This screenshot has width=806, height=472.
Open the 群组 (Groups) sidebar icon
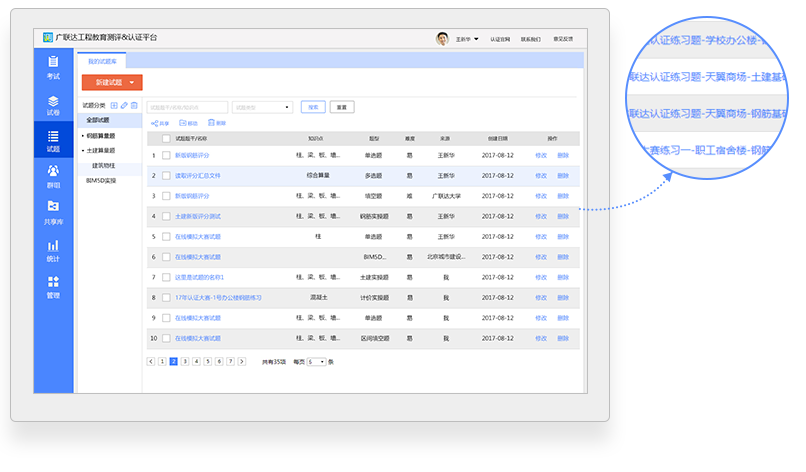tap(53, 177)
